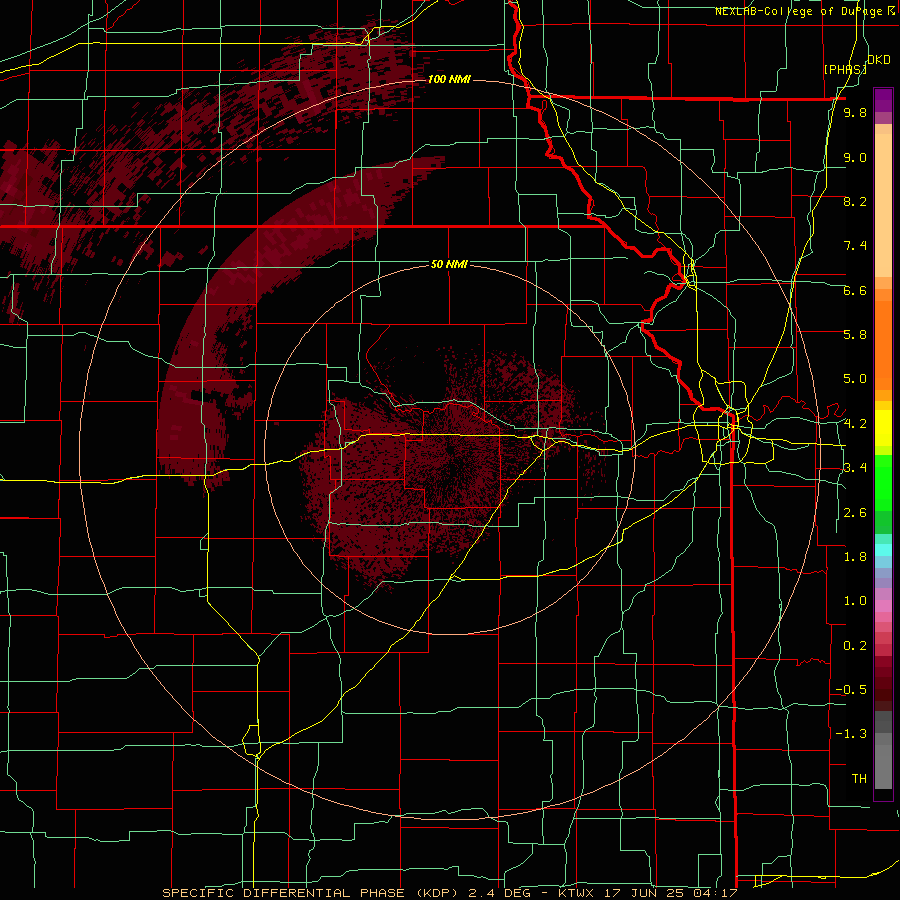900x900 pixels.
Task: Click the bright green segment of color bar
Action: pyautogui.click(x=883, y=482)
